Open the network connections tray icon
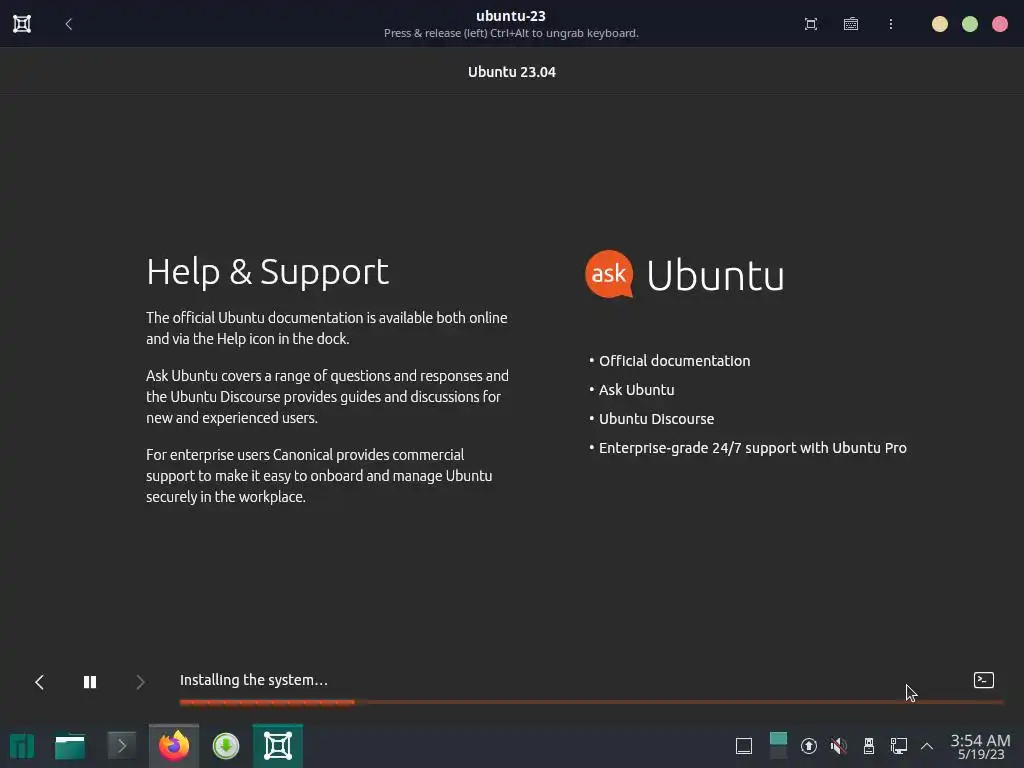 (x=899, y=746)
